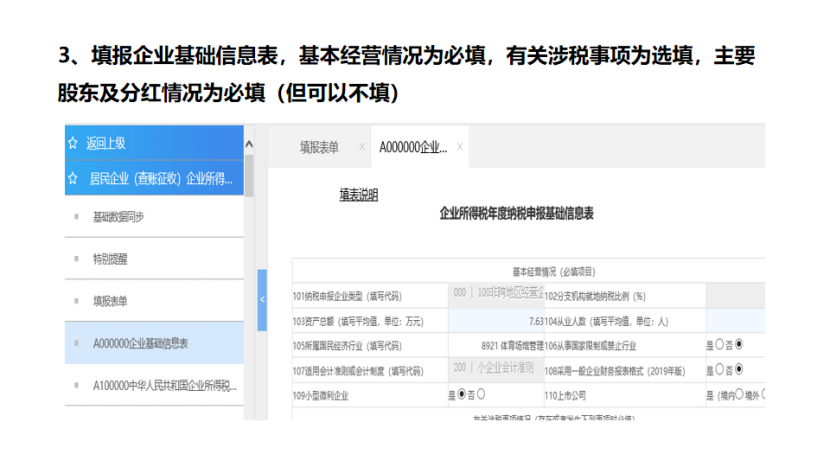Click the label 102分支机构就地纳税比例(%)

click(x=595, y=296)
